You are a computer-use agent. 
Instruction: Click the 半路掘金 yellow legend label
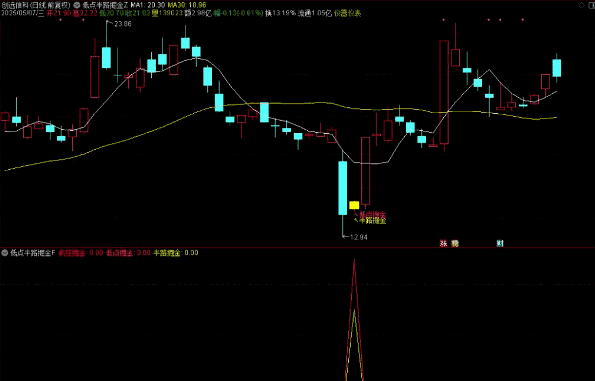click(x=167, y=253)
